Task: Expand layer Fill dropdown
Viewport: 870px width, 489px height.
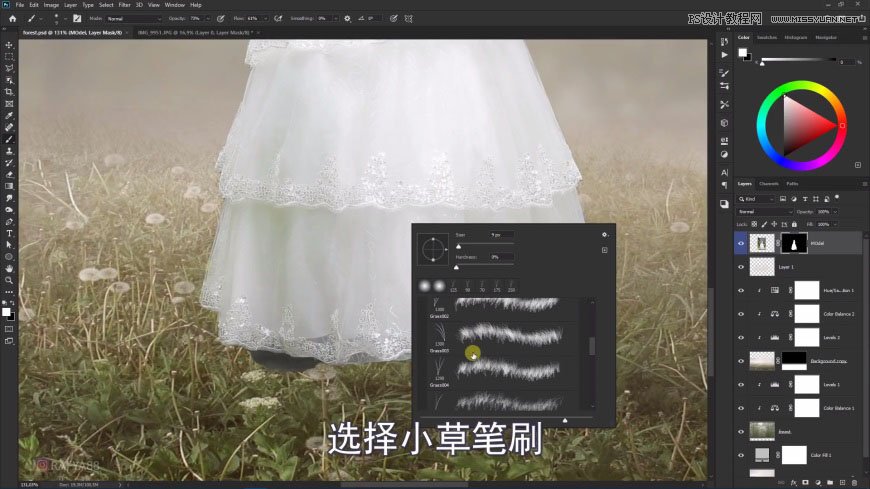Action: coord(835,224)
